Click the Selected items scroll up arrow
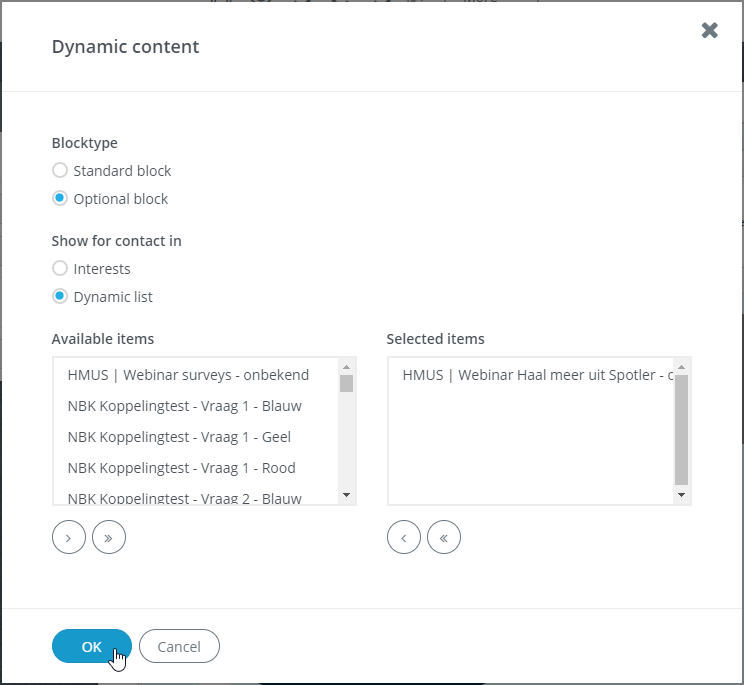Image resolution: width=744 pixels, height=685 pixels. click(x=681, y=367)
